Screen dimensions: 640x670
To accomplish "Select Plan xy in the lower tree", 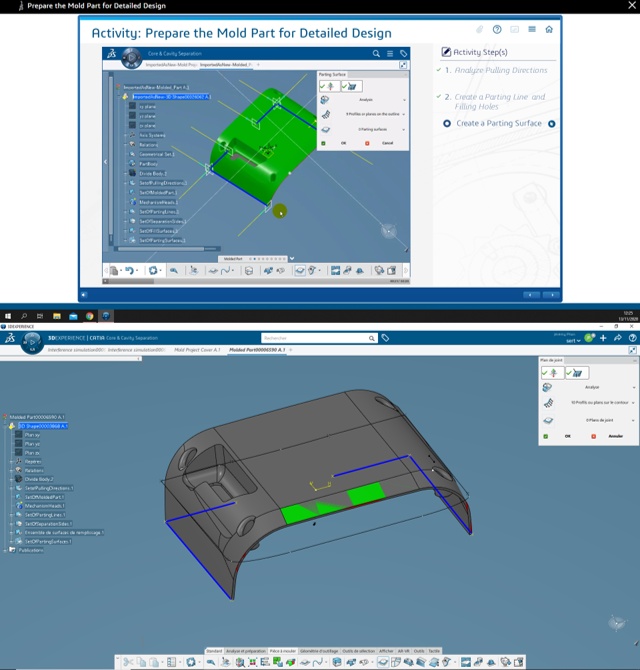I will click(x=32, y=435).
